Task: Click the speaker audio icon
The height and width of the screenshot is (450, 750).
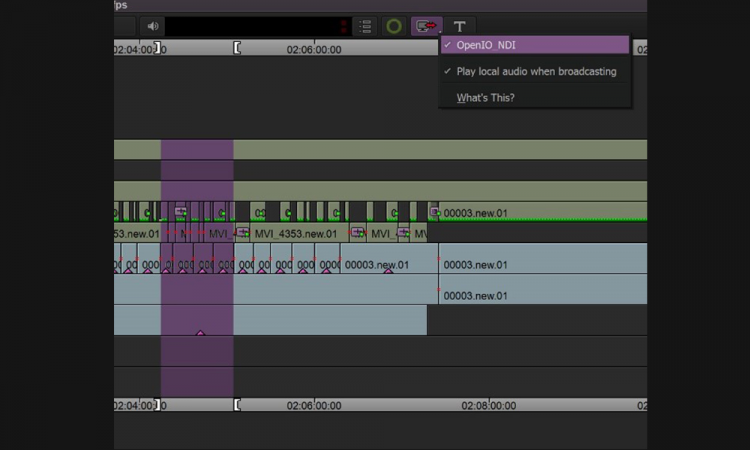Action: [x=153, y=26]
